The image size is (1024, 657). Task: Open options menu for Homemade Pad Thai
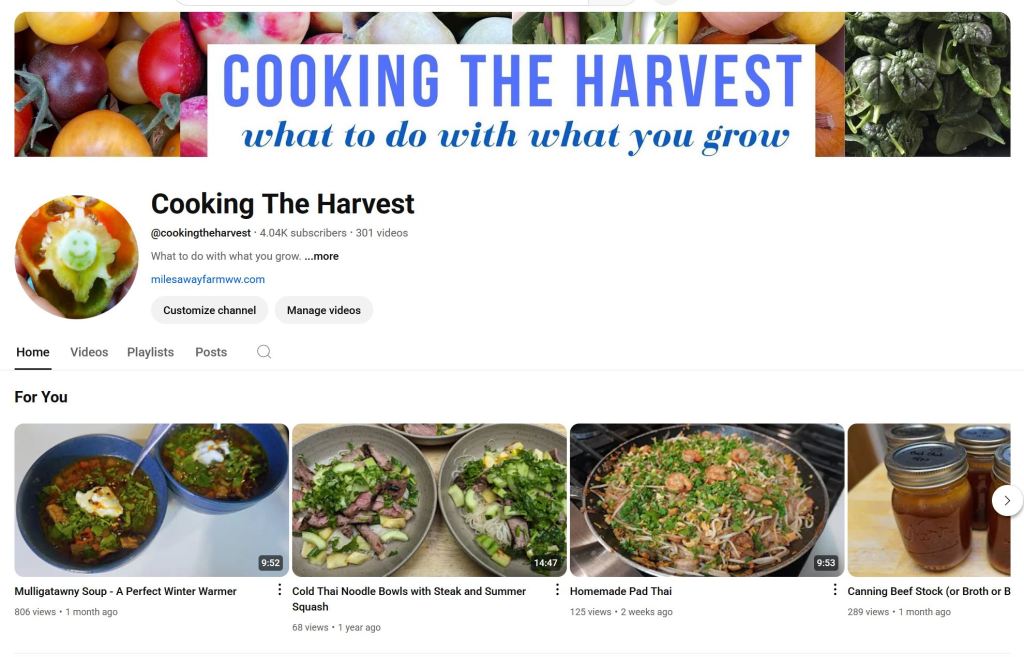(835, 590)
